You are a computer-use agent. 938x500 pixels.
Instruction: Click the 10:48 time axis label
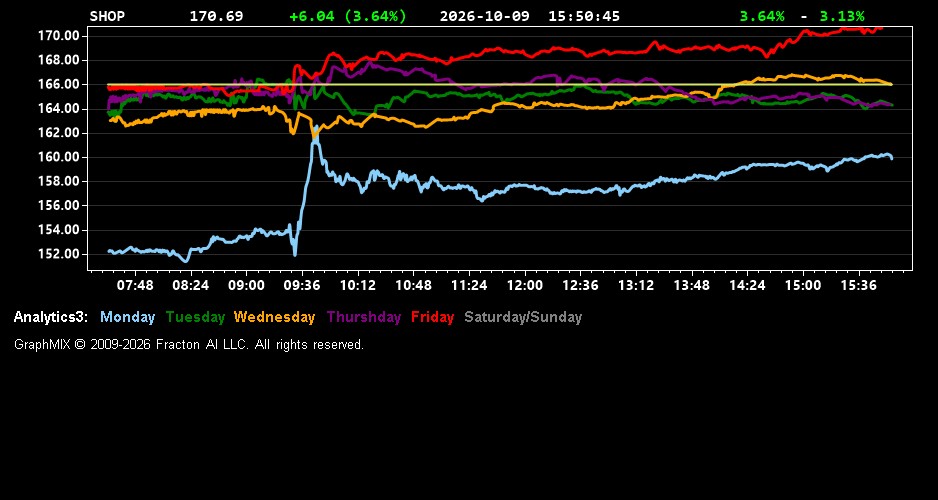(x=413, y=286)
